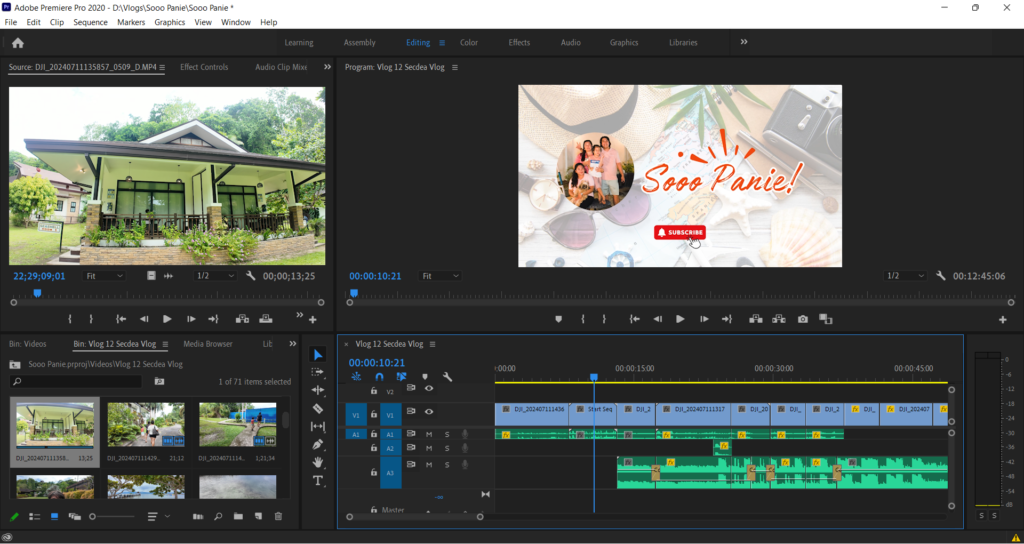Screen dimensions: 1024x544
Task: Click New Bin folder icon in Project panel
Action: coord(238,517)
